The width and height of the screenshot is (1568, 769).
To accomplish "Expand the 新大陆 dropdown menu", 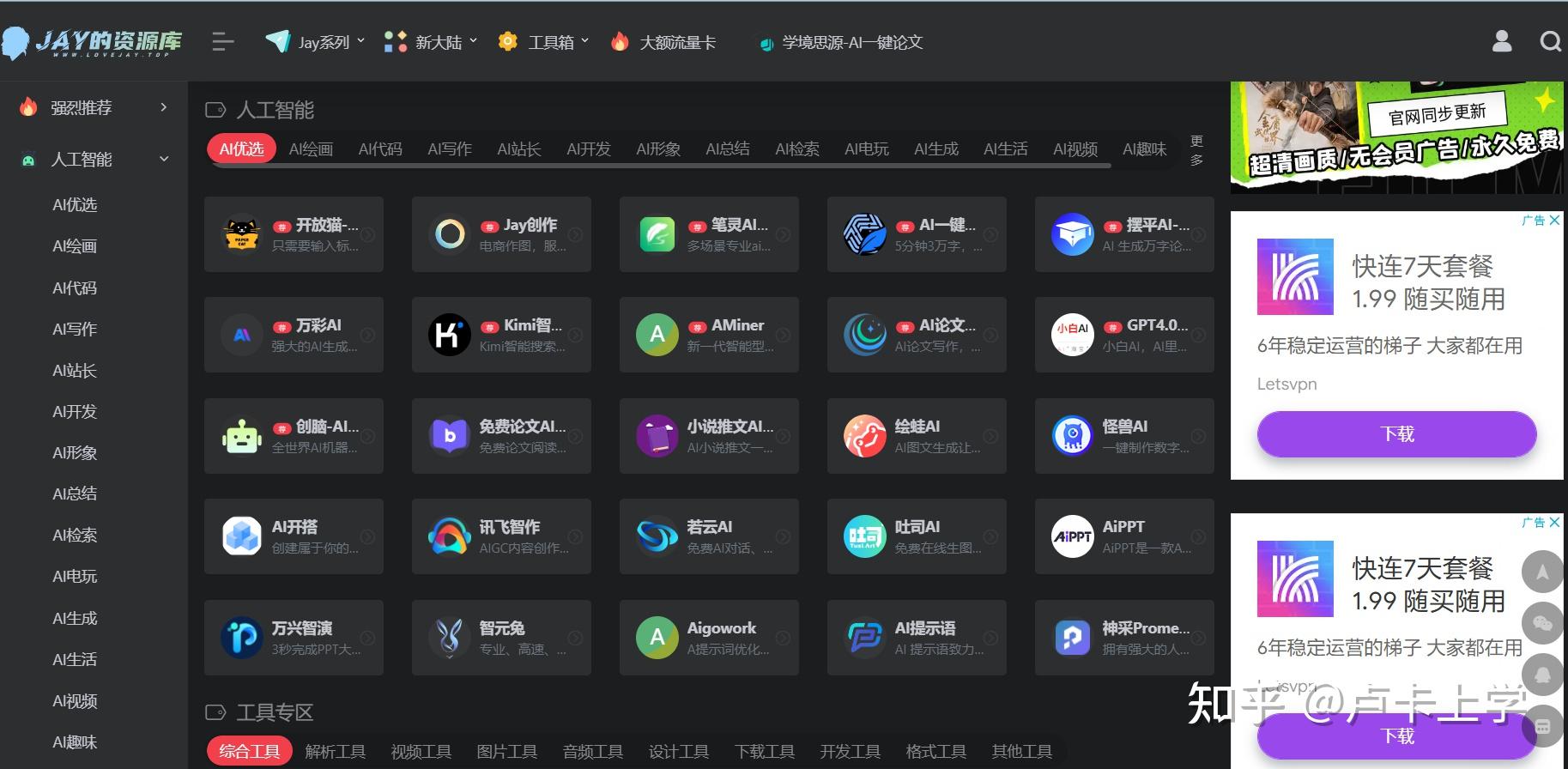I will [x=431, y=42].
